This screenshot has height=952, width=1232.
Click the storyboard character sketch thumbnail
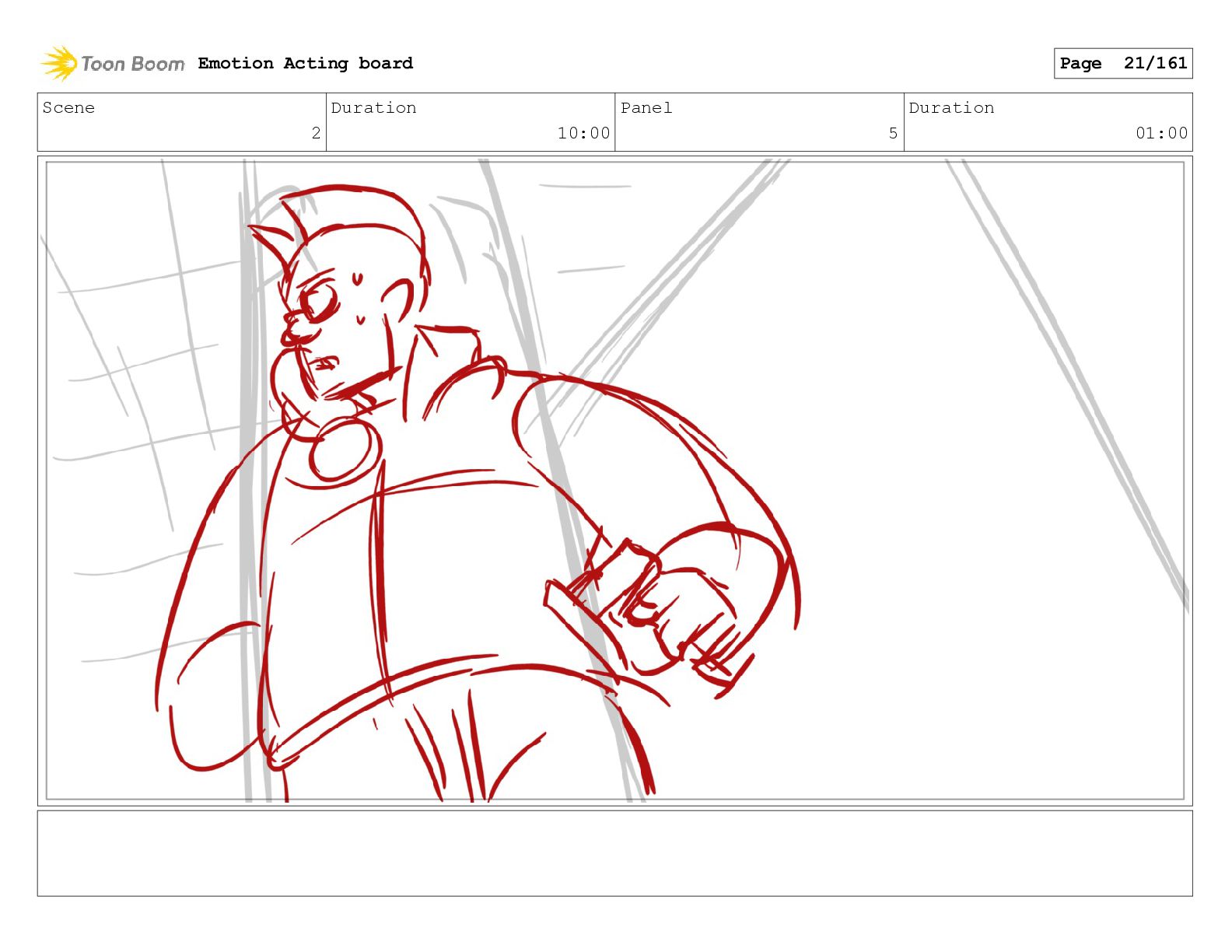click(615, 481)
